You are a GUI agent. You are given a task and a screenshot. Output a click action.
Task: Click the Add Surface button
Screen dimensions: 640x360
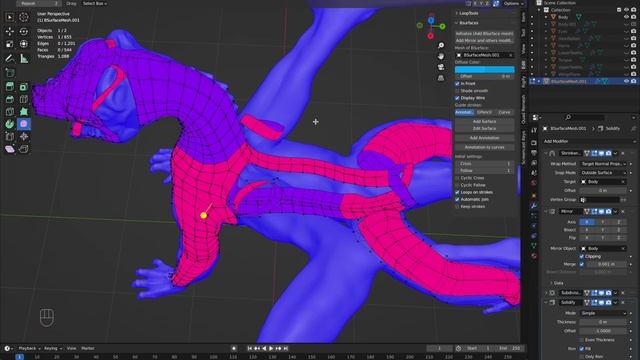(484, 121)
